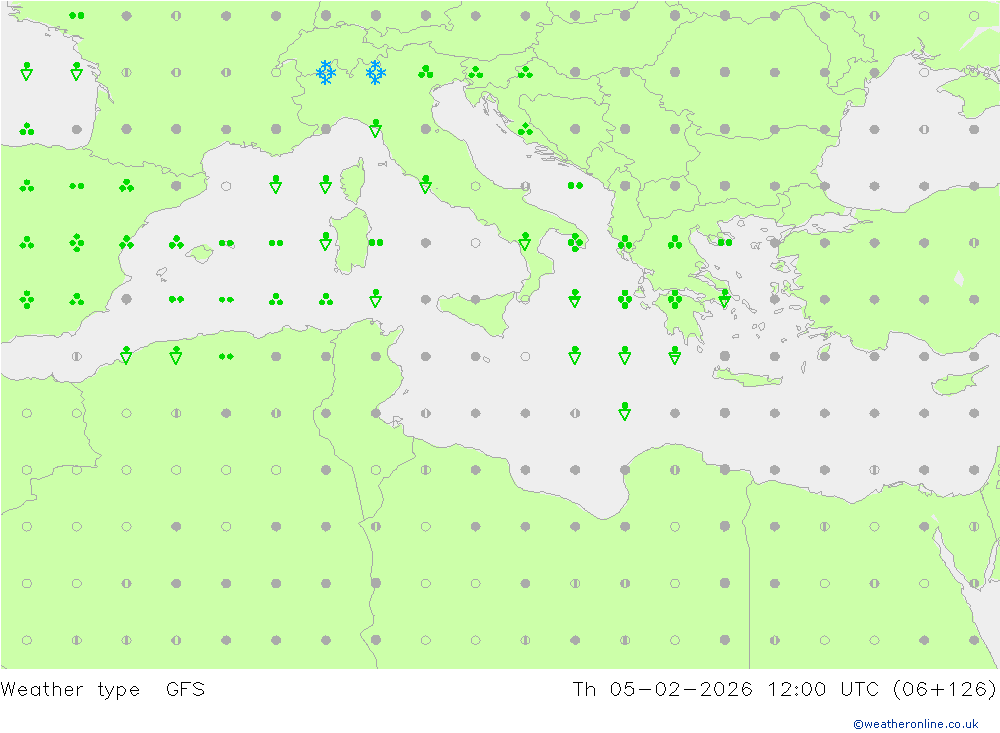This screenshot has height=733, width=1000.
Task: Click the shower symbol on Gulf of Genoa coast
Action: (x=376, y=128)
